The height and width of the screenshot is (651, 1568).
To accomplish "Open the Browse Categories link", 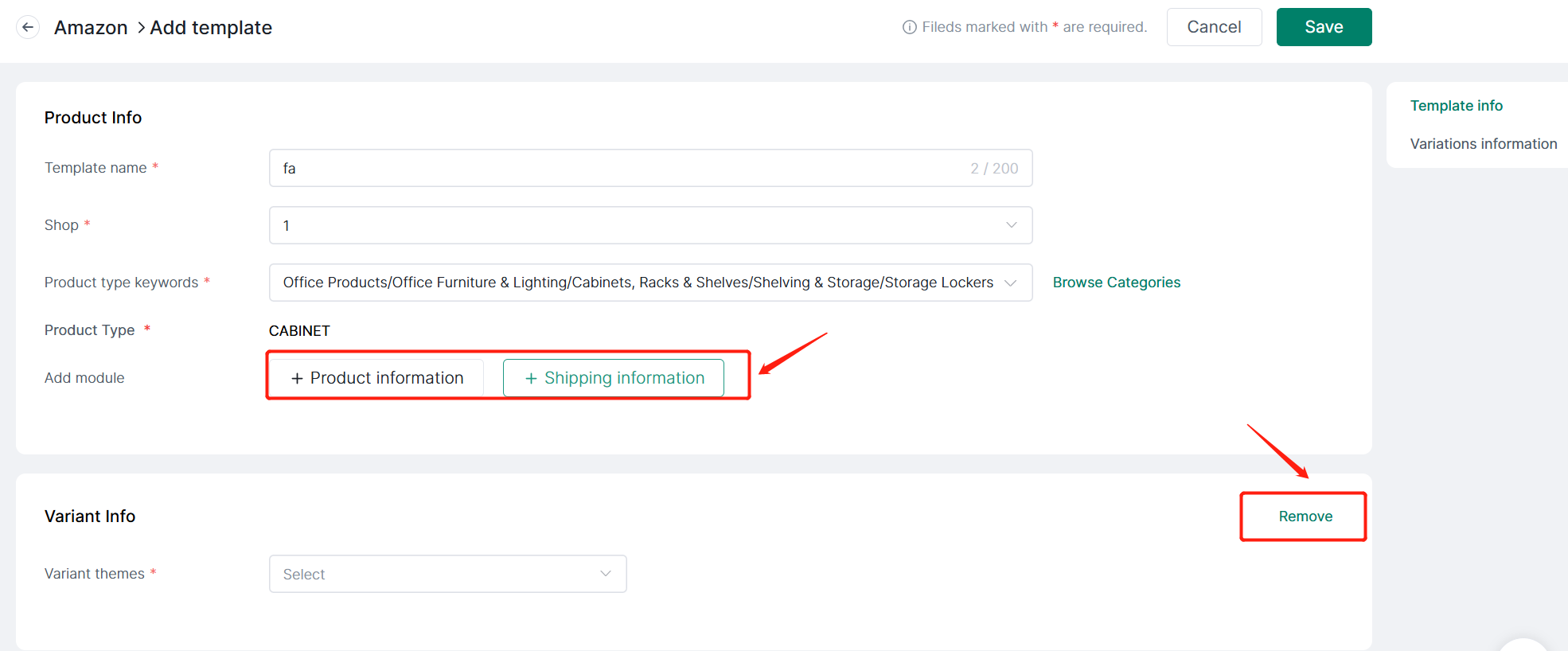I will click(1116, 283).
